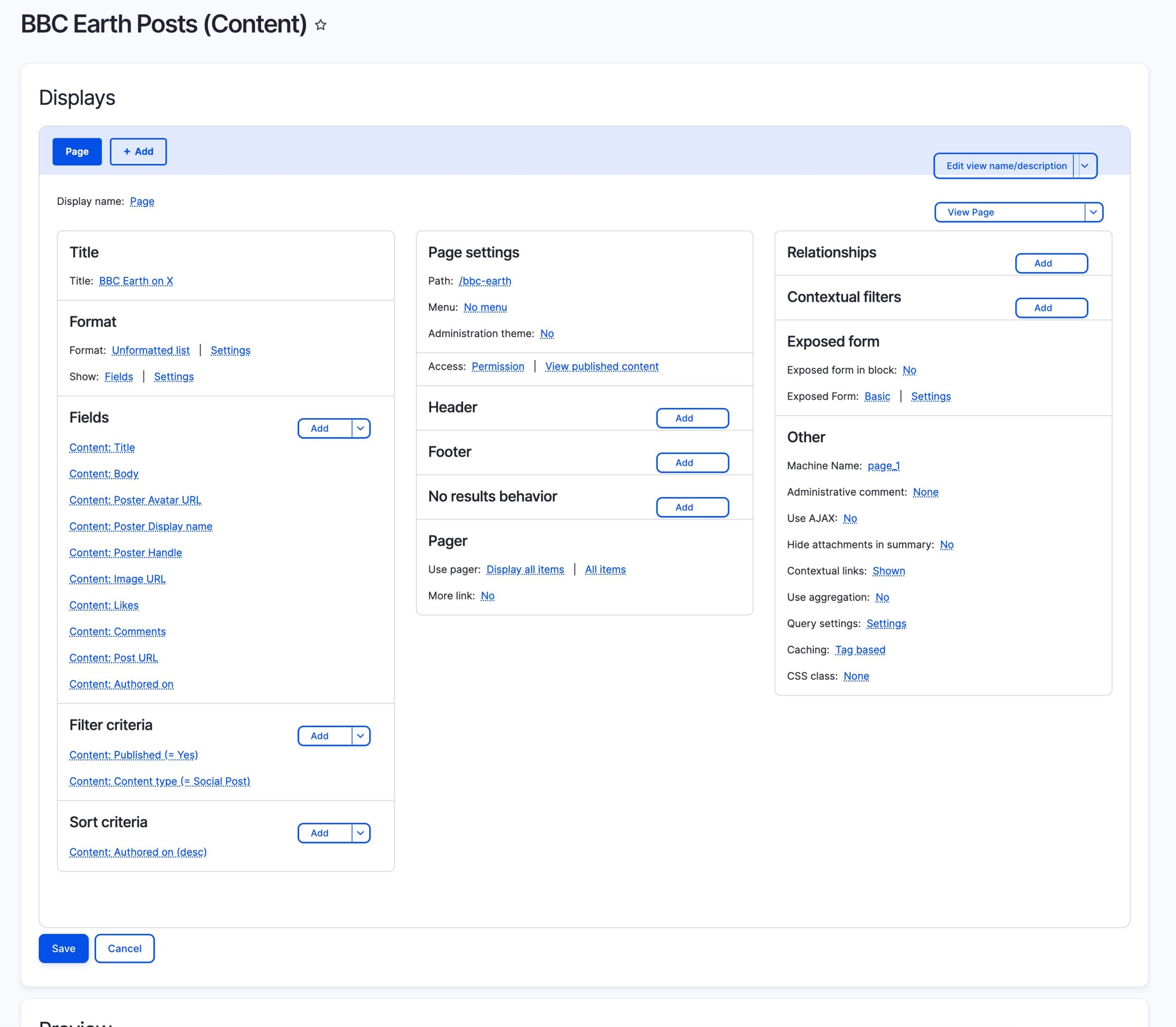Open the Content: Likes field

(104, 606)
